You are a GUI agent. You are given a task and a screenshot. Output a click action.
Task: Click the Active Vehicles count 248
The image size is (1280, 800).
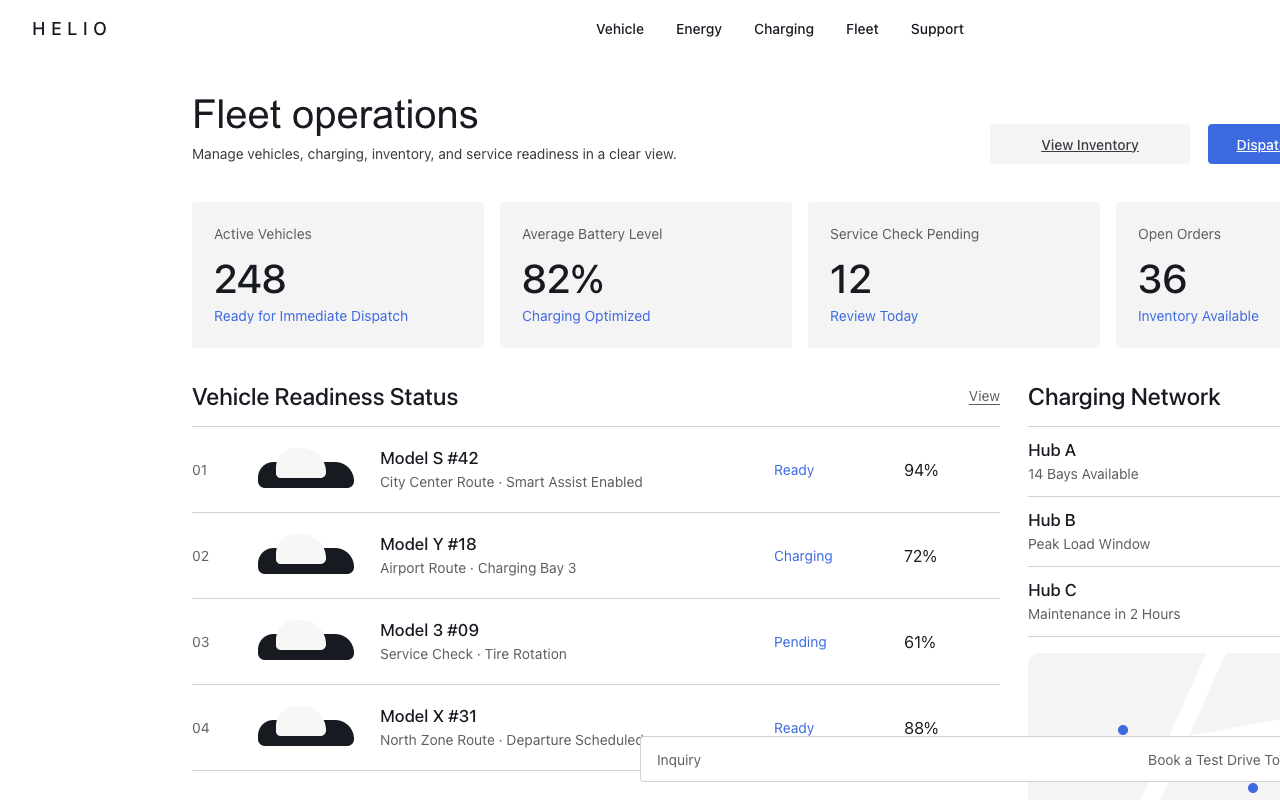pyautogui.click(x=250, y=279)
